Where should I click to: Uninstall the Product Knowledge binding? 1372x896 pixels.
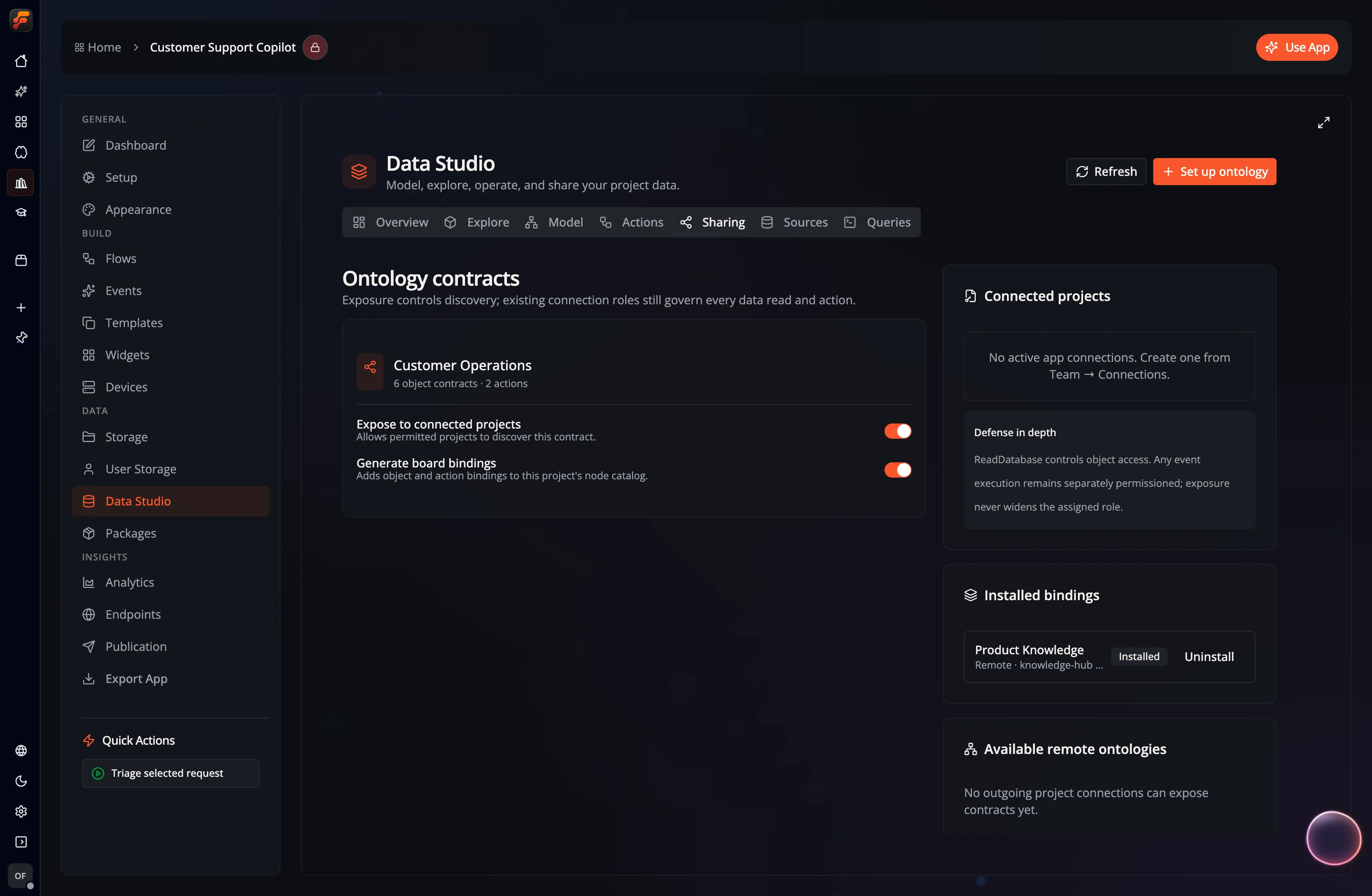[1209, 656]
